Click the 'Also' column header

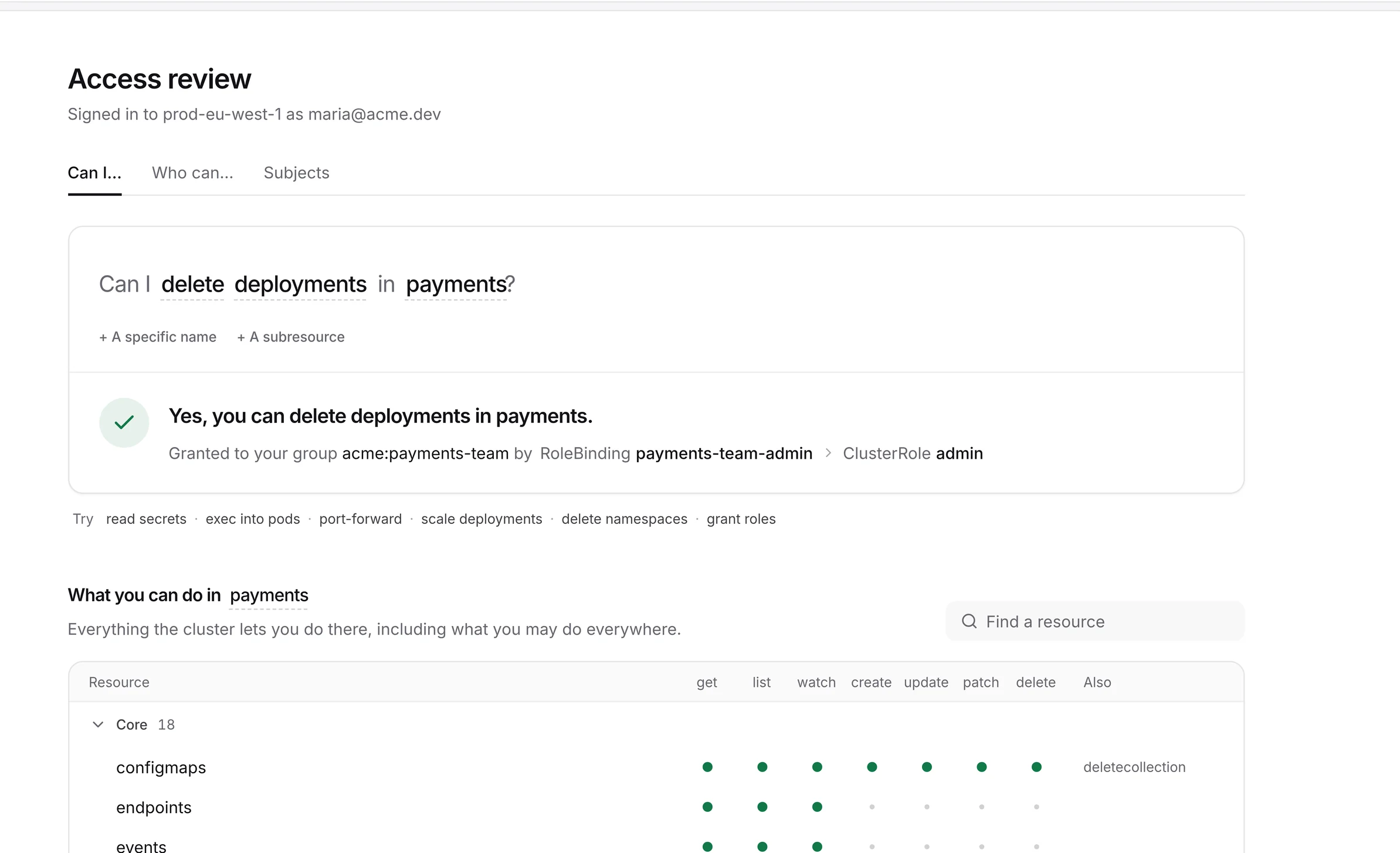pos(1097,682)
